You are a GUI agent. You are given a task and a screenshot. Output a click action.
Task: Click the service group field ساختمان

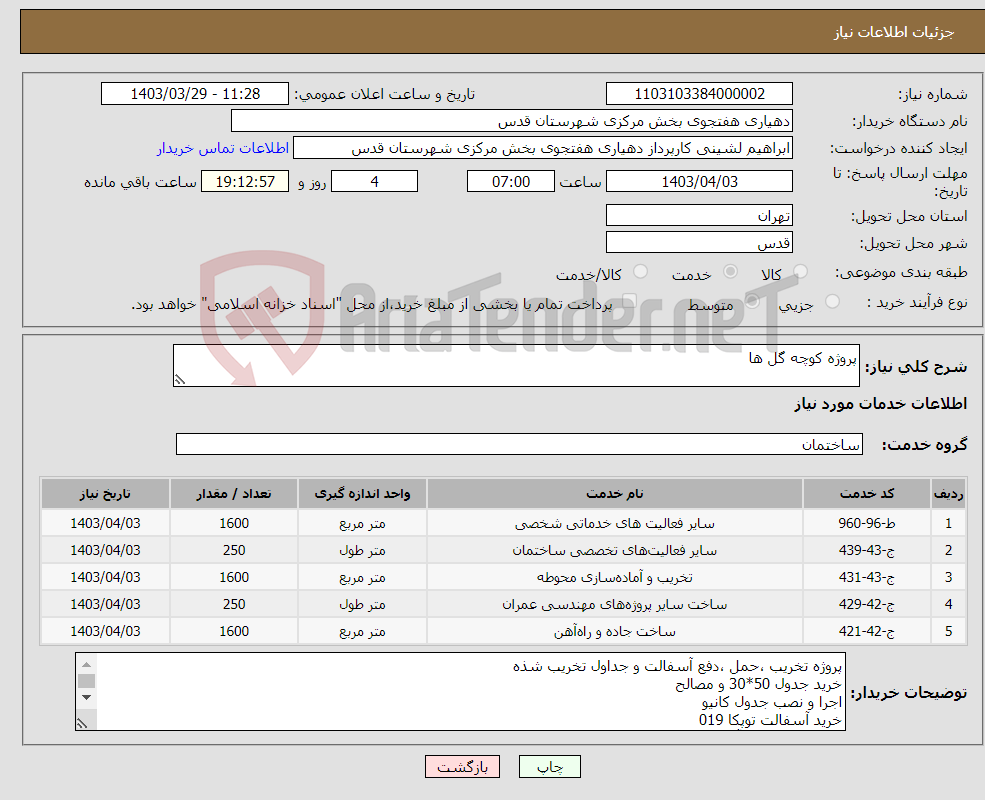519,444
